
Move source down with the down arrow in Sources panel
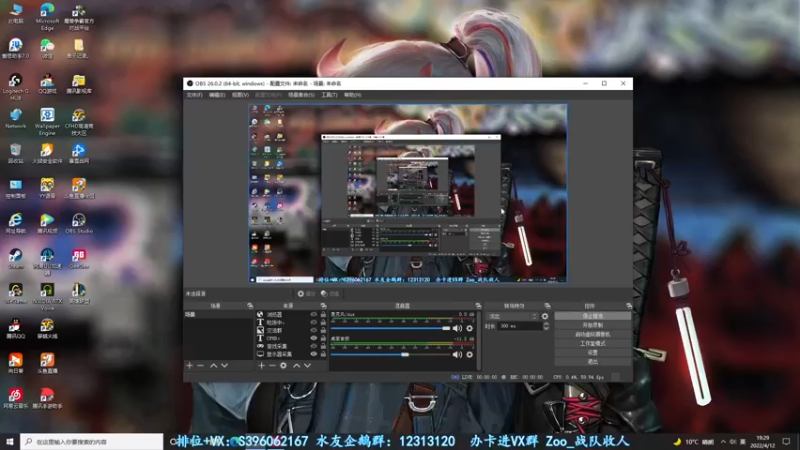[x=307, y=366]
